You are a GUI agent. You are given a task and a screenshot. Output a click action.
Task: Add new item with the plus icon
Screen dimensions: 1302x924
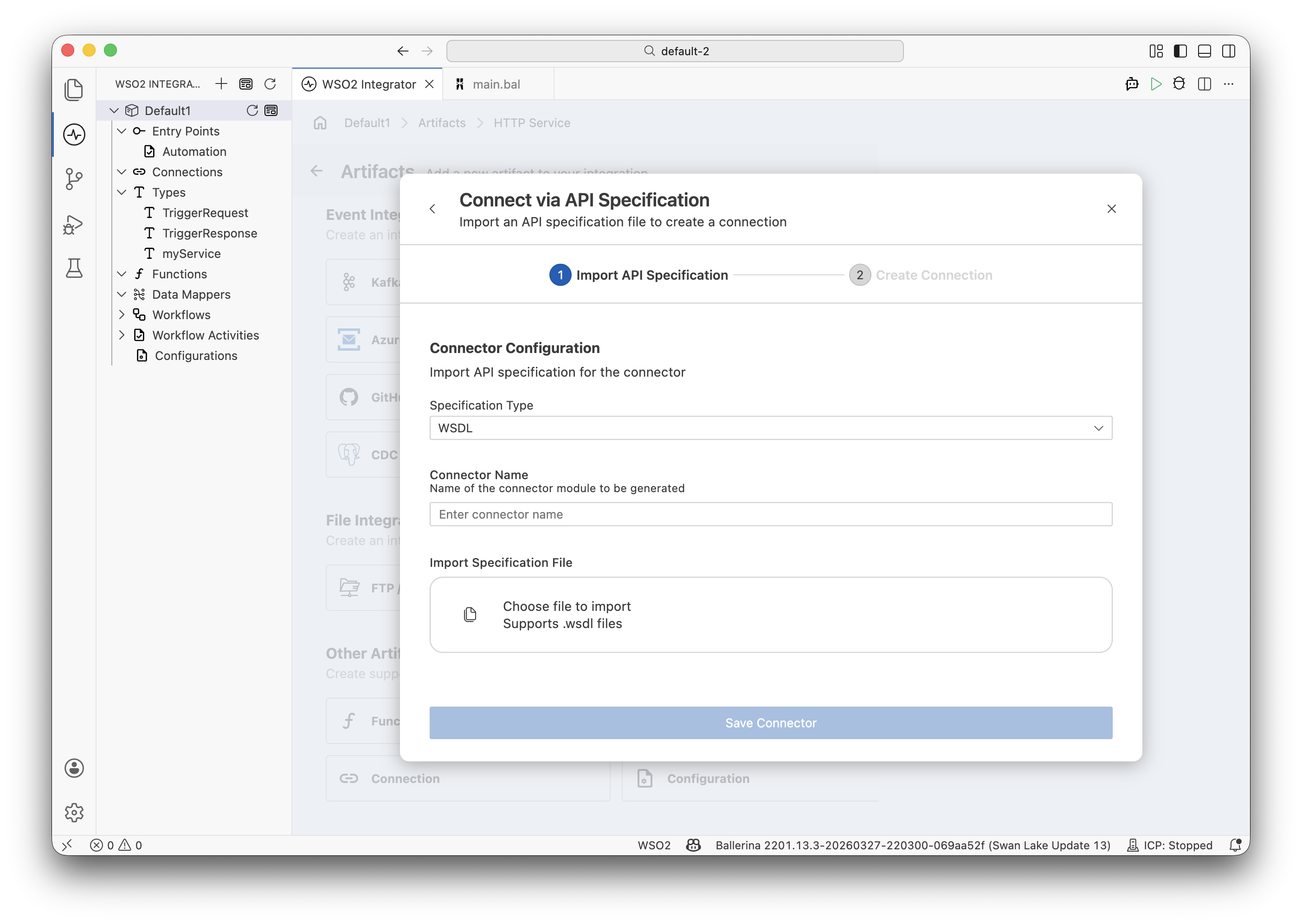221,84
